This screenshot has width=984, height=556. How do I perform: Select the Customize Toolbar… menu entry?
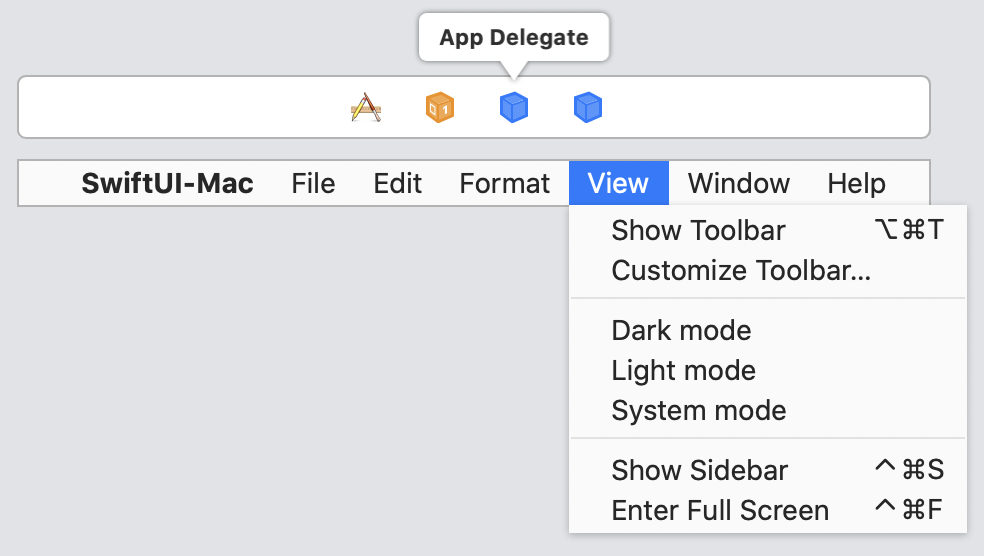coord(741,271)
